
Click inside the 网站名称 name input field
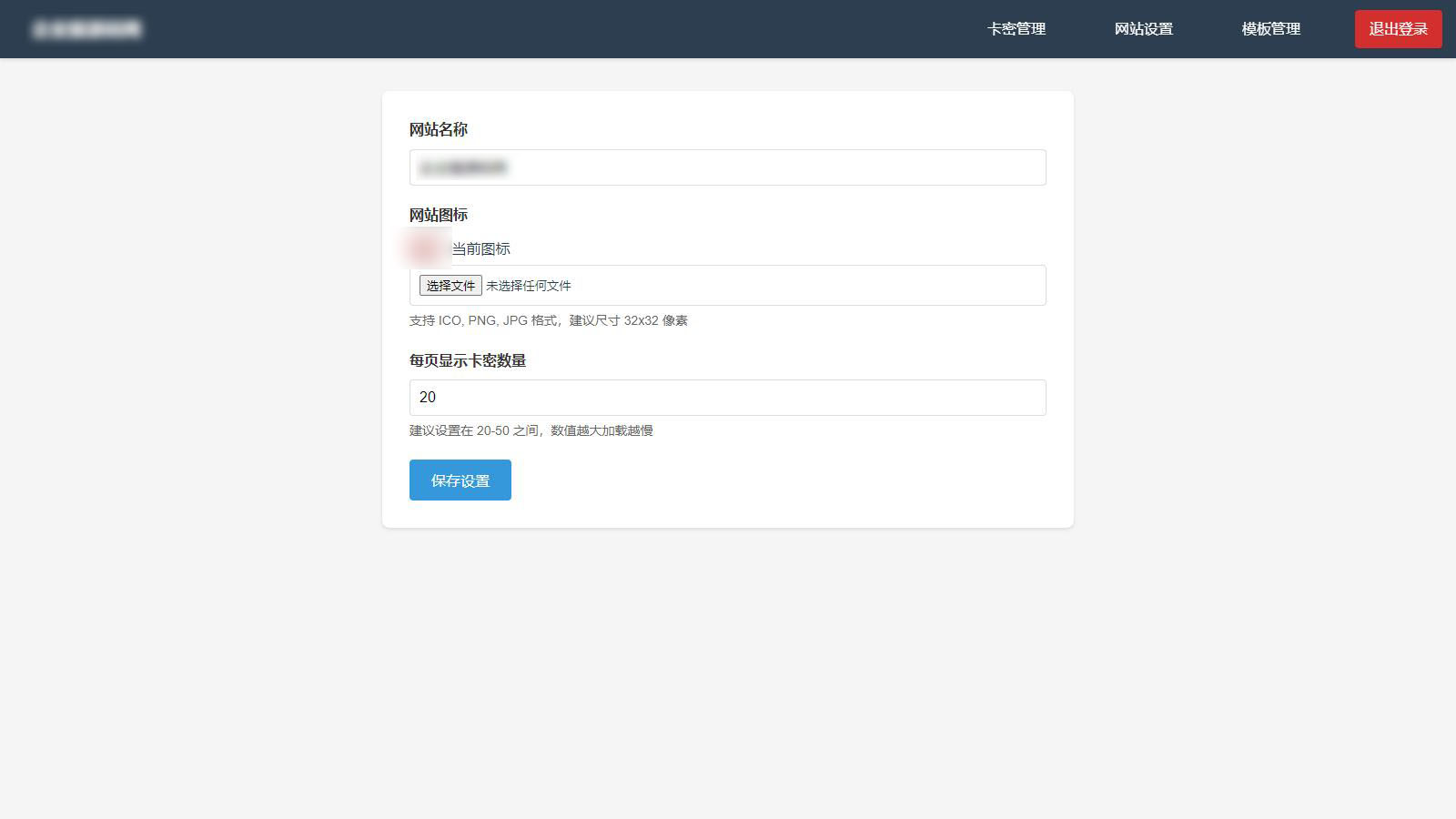(727, 167)
